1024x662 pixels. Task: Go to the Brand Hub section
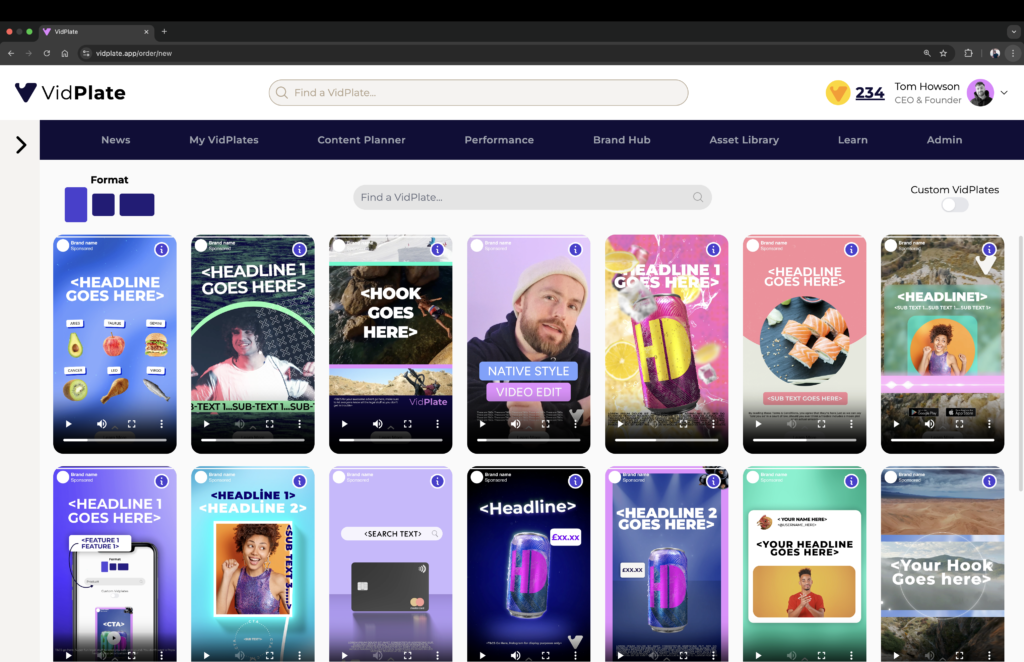click(x=621, y=140)
